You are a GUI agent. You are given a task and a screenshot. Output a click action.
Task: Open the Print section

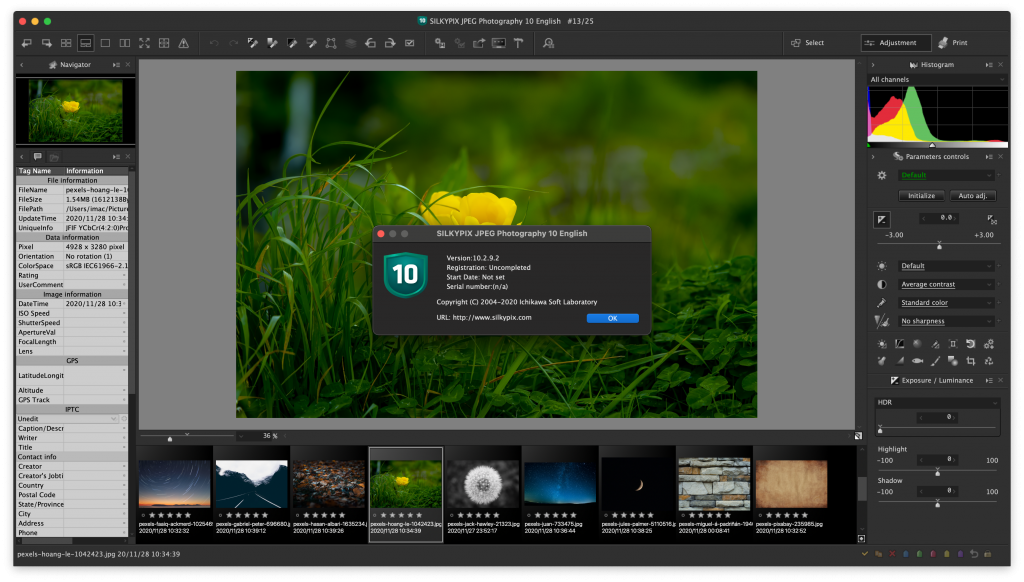953,43
